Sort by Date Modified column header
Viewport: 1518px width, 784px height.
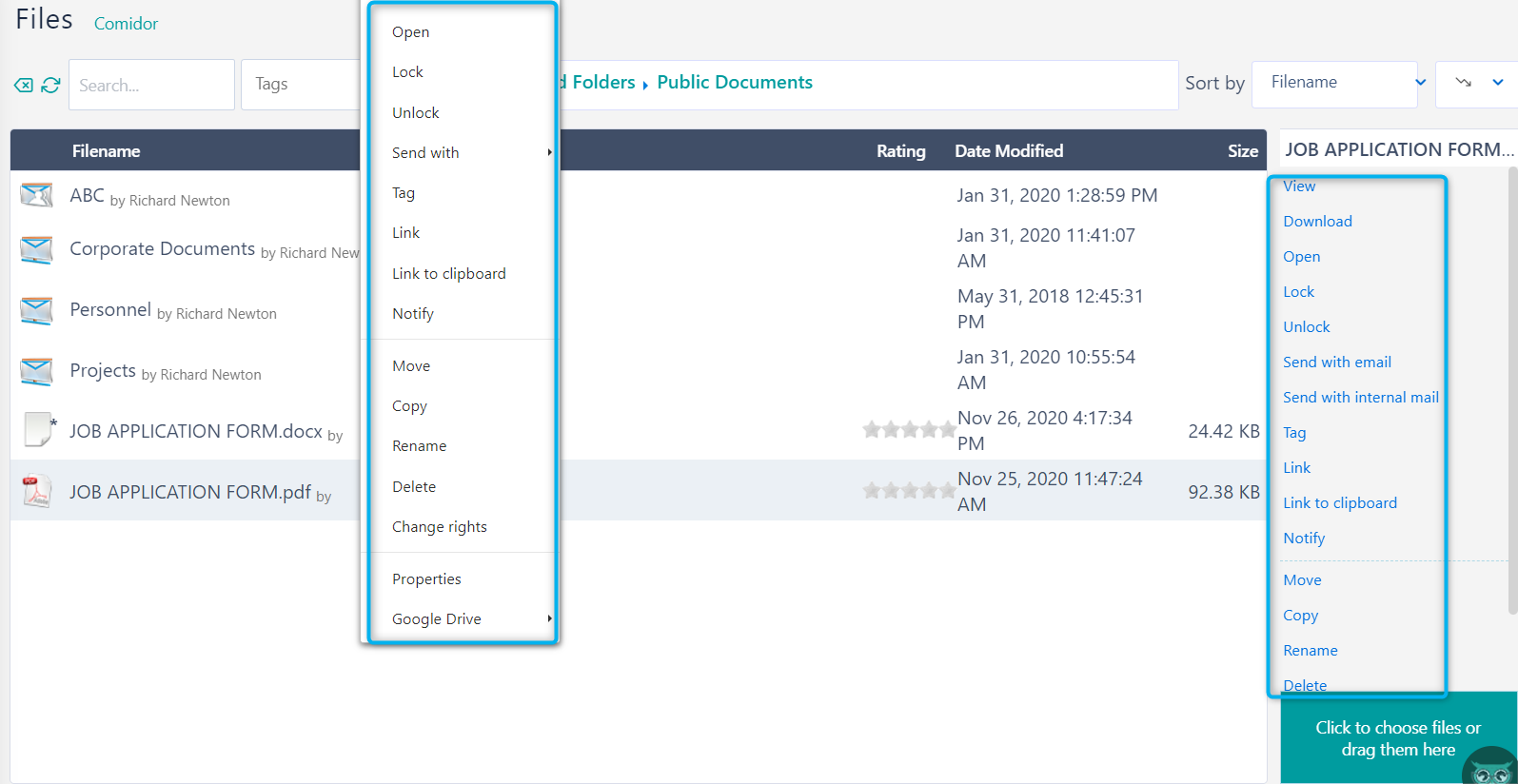click(x=1009, y=150)
